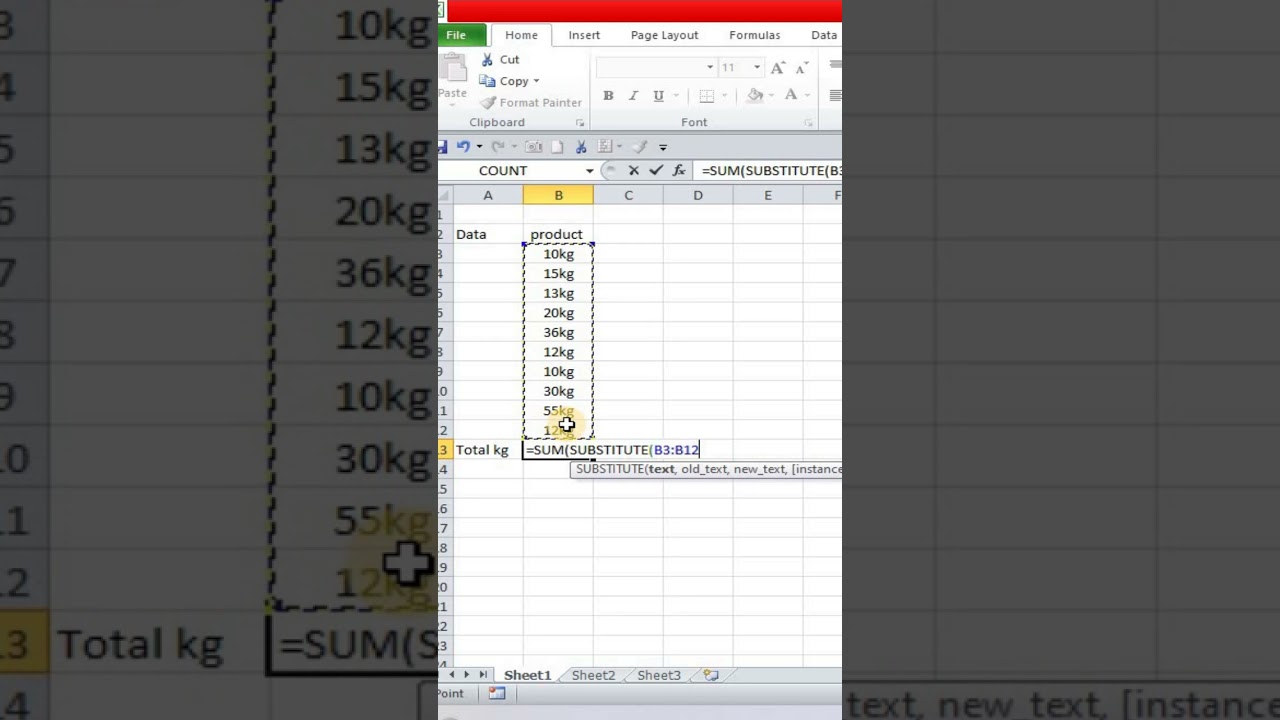Select column B header
Viewport: 1280px width, 720px height.
pos(558,195)
